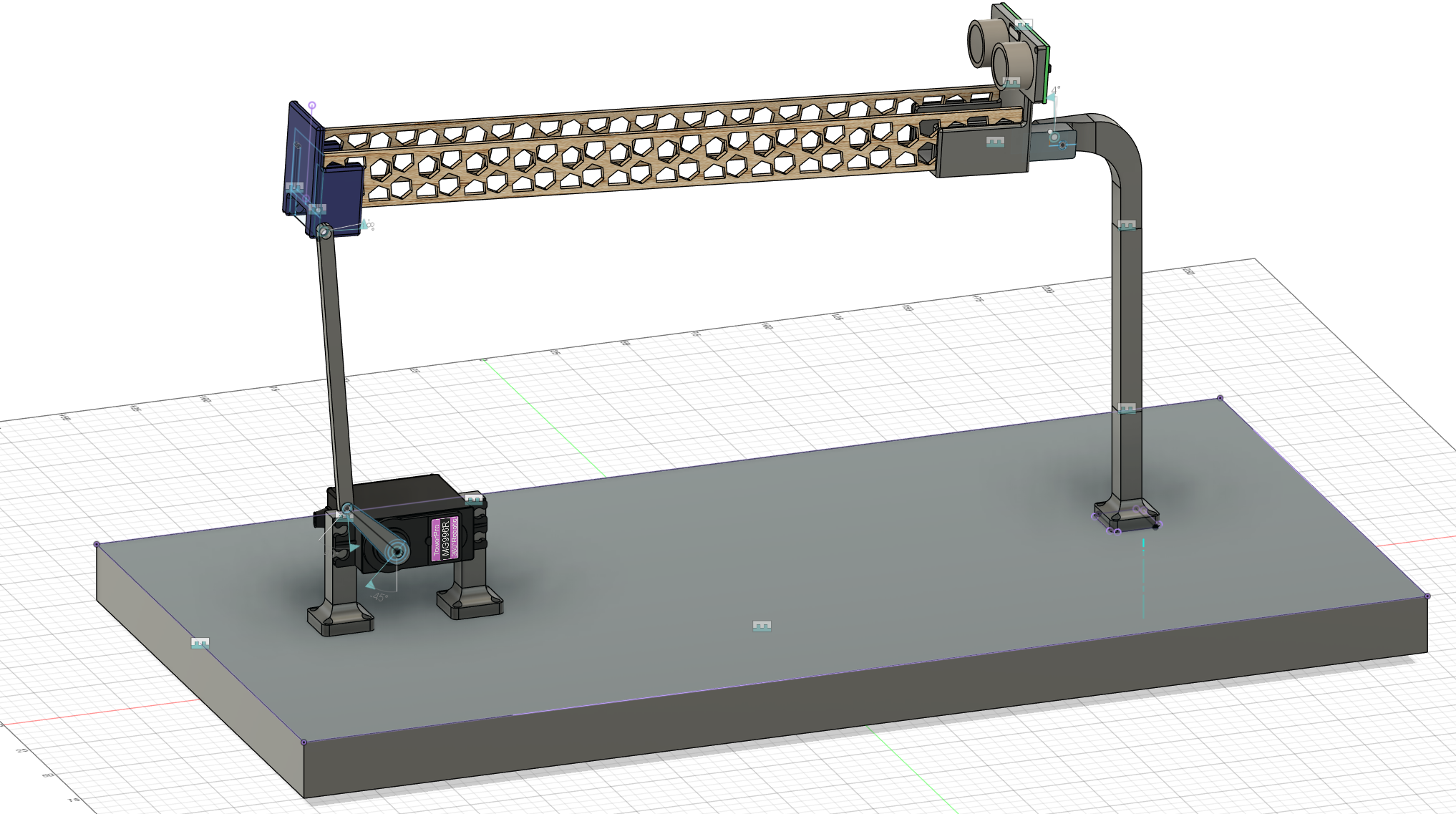Click the joint badge above the ultrasonic sensor barrels
1456x814 pixels.
click(1024, 24)
